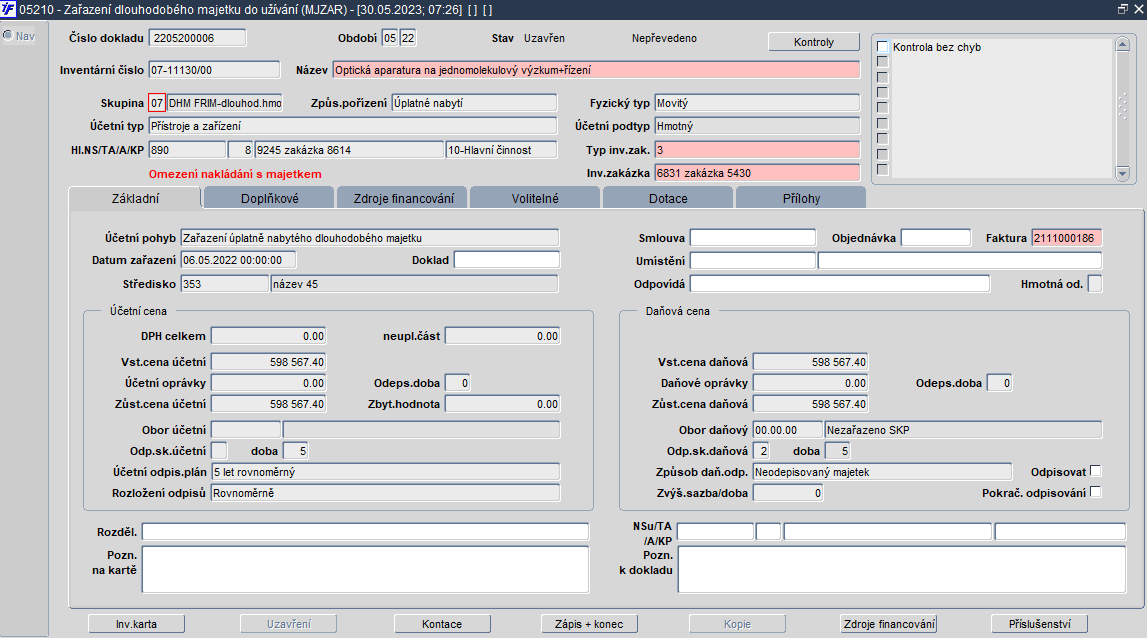Screen dimensions: 1147x638
Task: Click the Rozložení odpisů field
Action: (x=386, y=493)
